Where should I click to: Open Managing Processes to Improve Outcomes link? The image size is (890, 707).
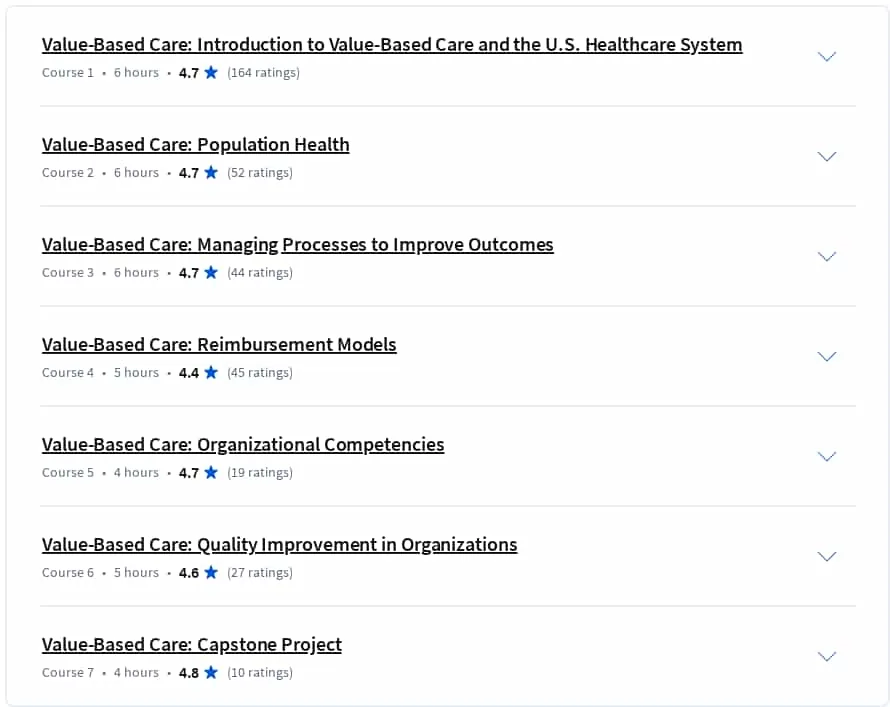(x=297, y=245)
